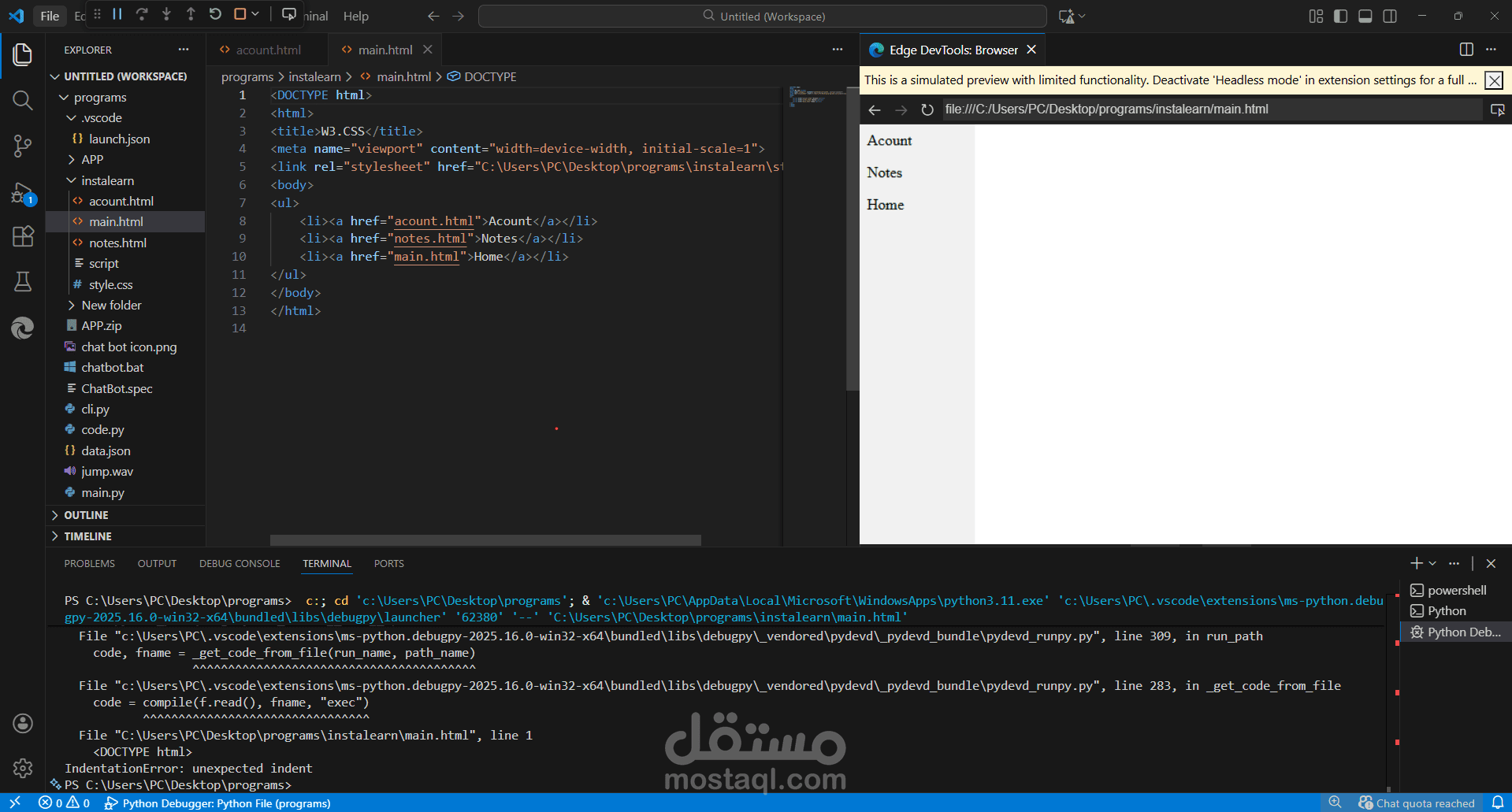Open the Help menu
The width and height of the screenshot is (1512, 812).
pyautogui.click(x=356, y=16)
